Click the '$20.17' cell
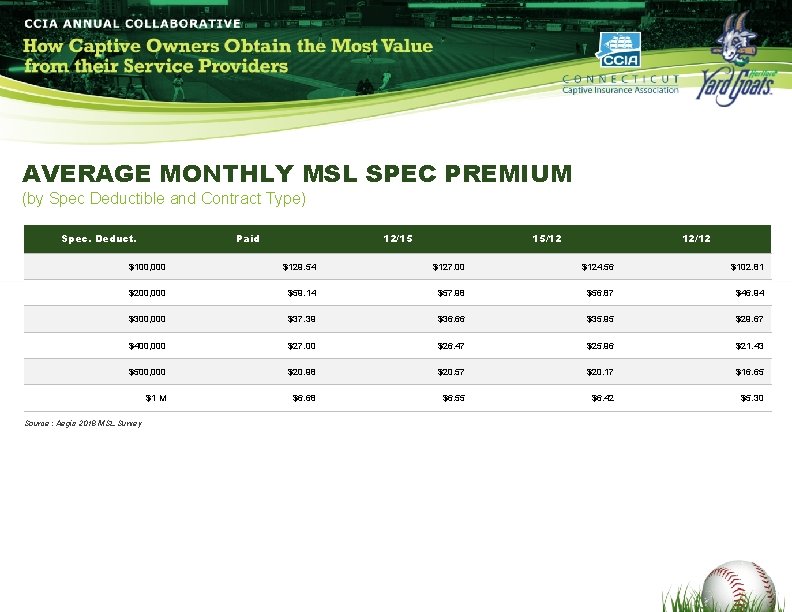792x612 pixels. coord(600,372)
